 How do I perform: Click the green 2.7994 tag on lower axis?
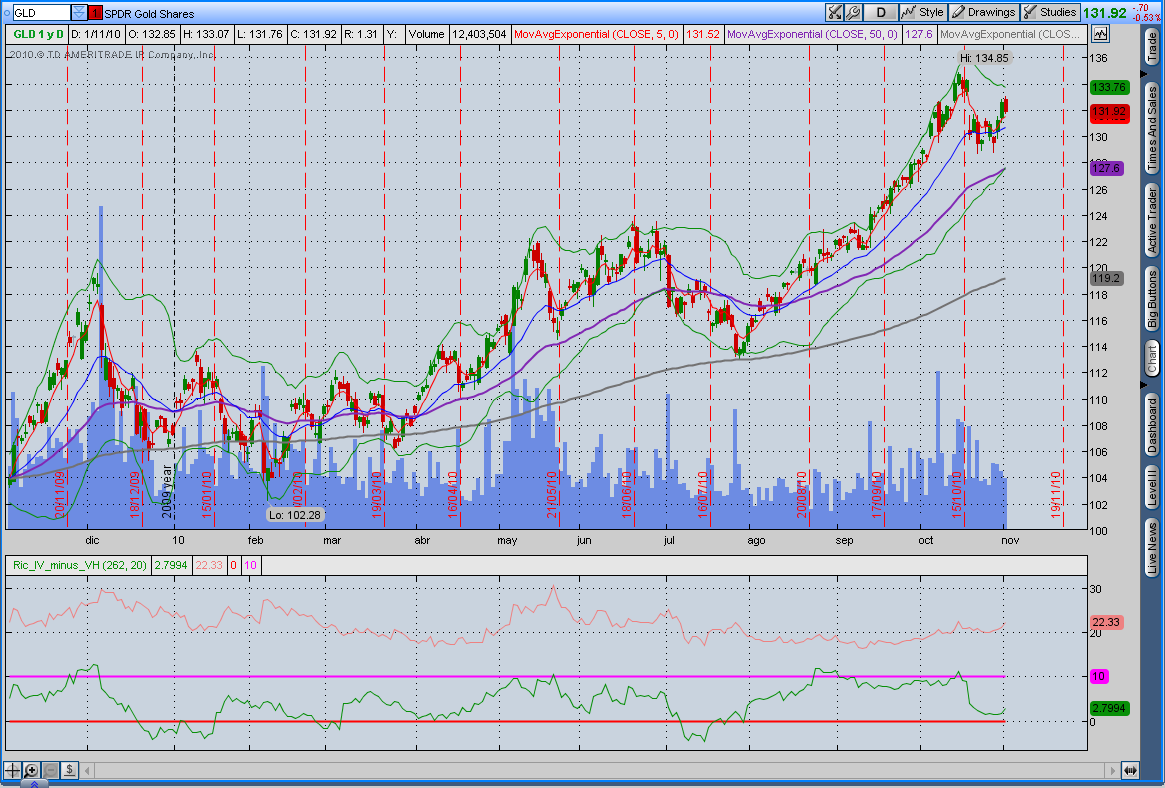(1109, 709)
